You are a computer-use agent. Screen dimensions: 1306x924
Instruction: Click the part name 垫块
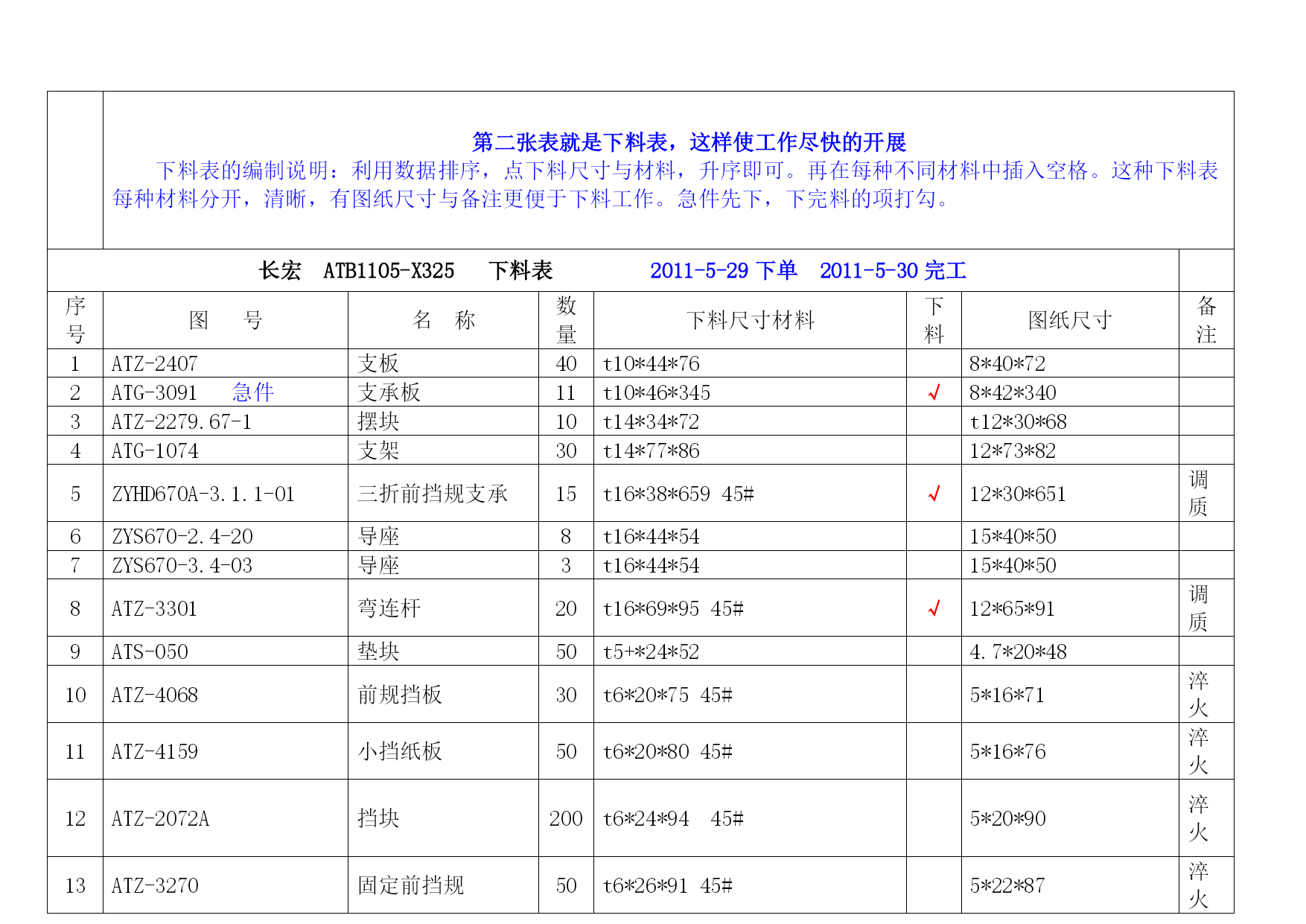tap(378, 651)
